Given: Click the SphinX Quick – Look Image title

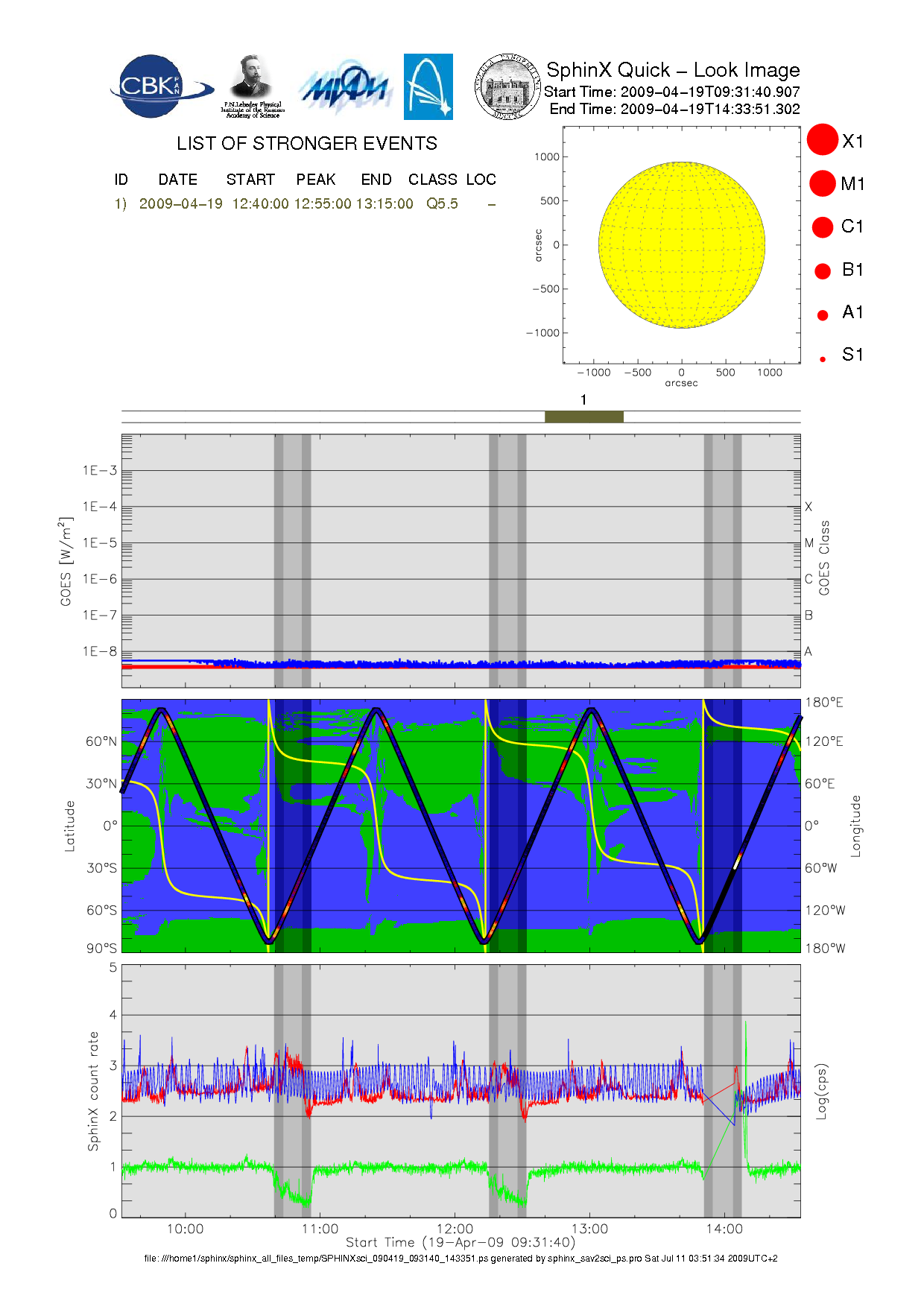Looking at the screenshot, I should [x=672, y=70].
